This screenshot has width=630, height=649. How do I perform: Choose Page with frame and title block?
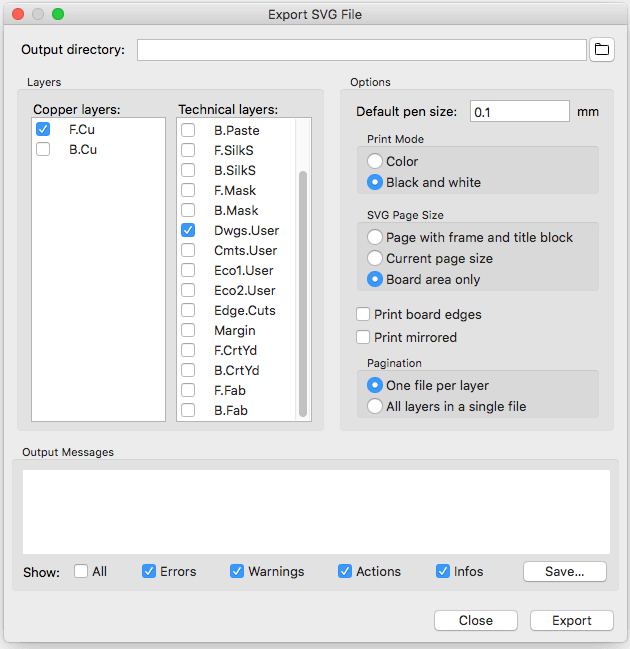(x=376, y=237)
